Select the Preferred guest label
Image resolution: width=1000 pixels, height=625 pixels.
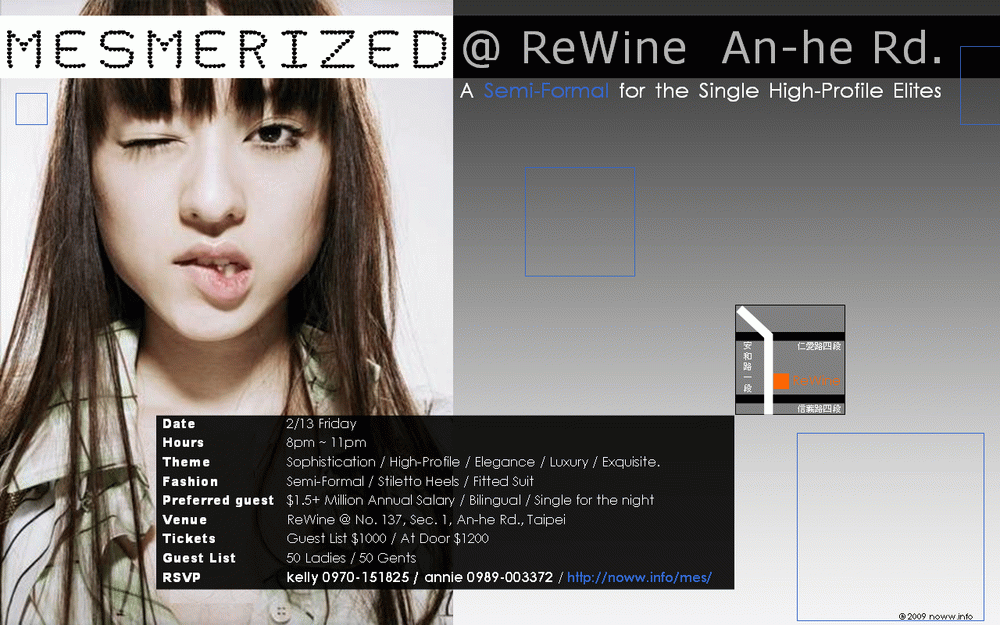[218, 500]
